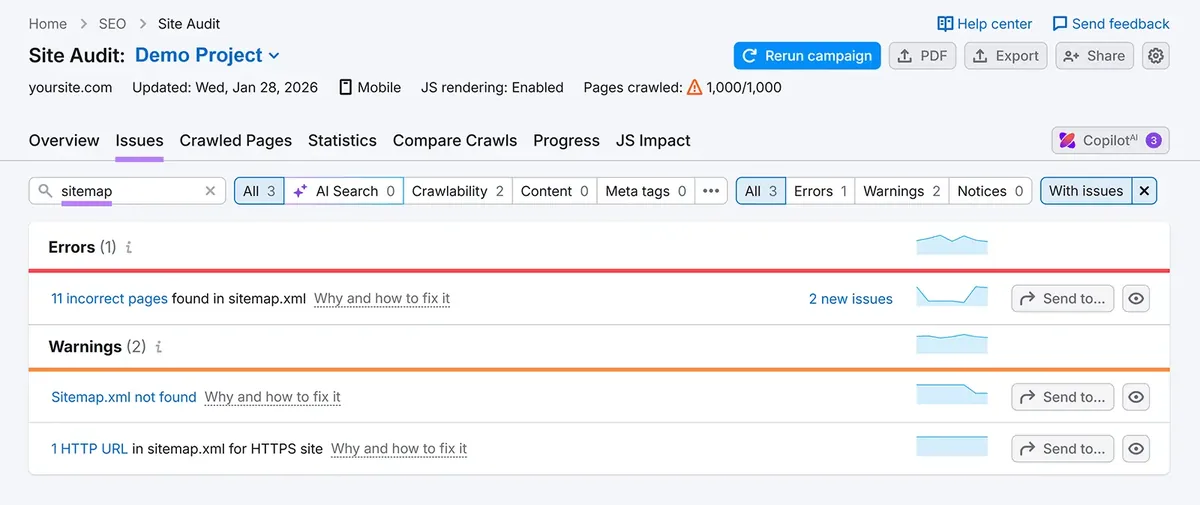The height and width of the screenshot is (505, 1200).
Task: Filter by Notices severity
Action: [990, 191]
